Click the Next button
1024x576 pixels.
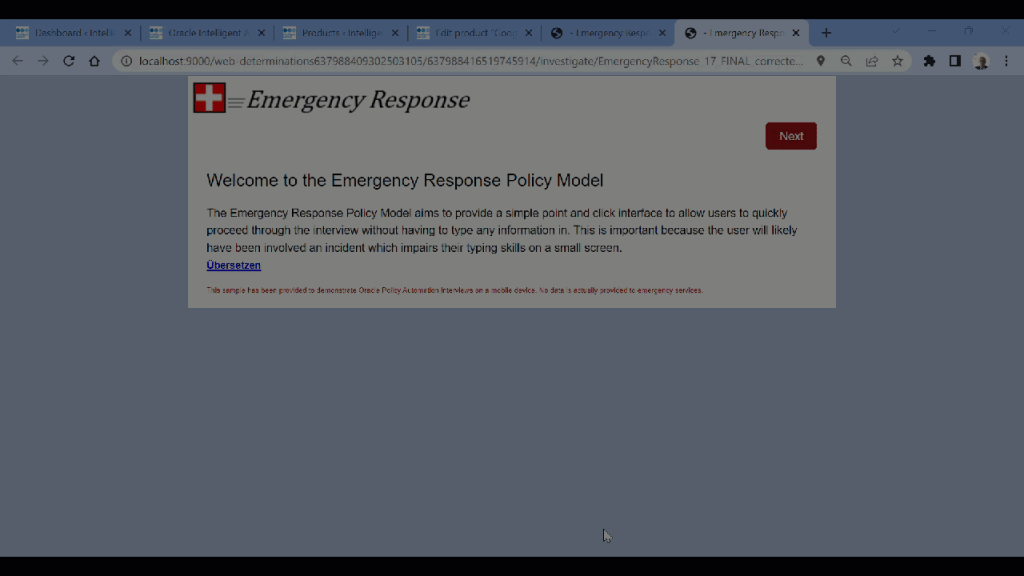[791, 136]
